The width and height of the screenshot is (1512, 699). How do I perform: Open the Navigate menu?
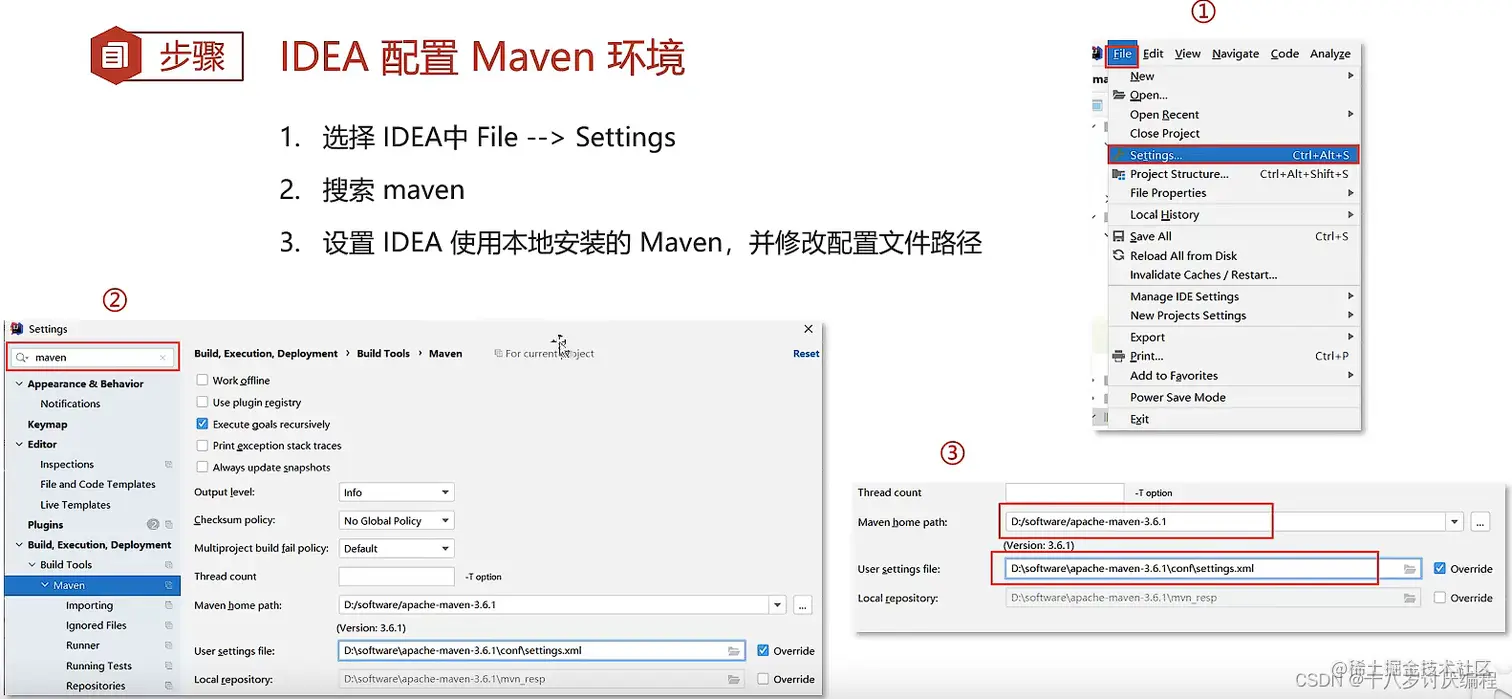1235,54
